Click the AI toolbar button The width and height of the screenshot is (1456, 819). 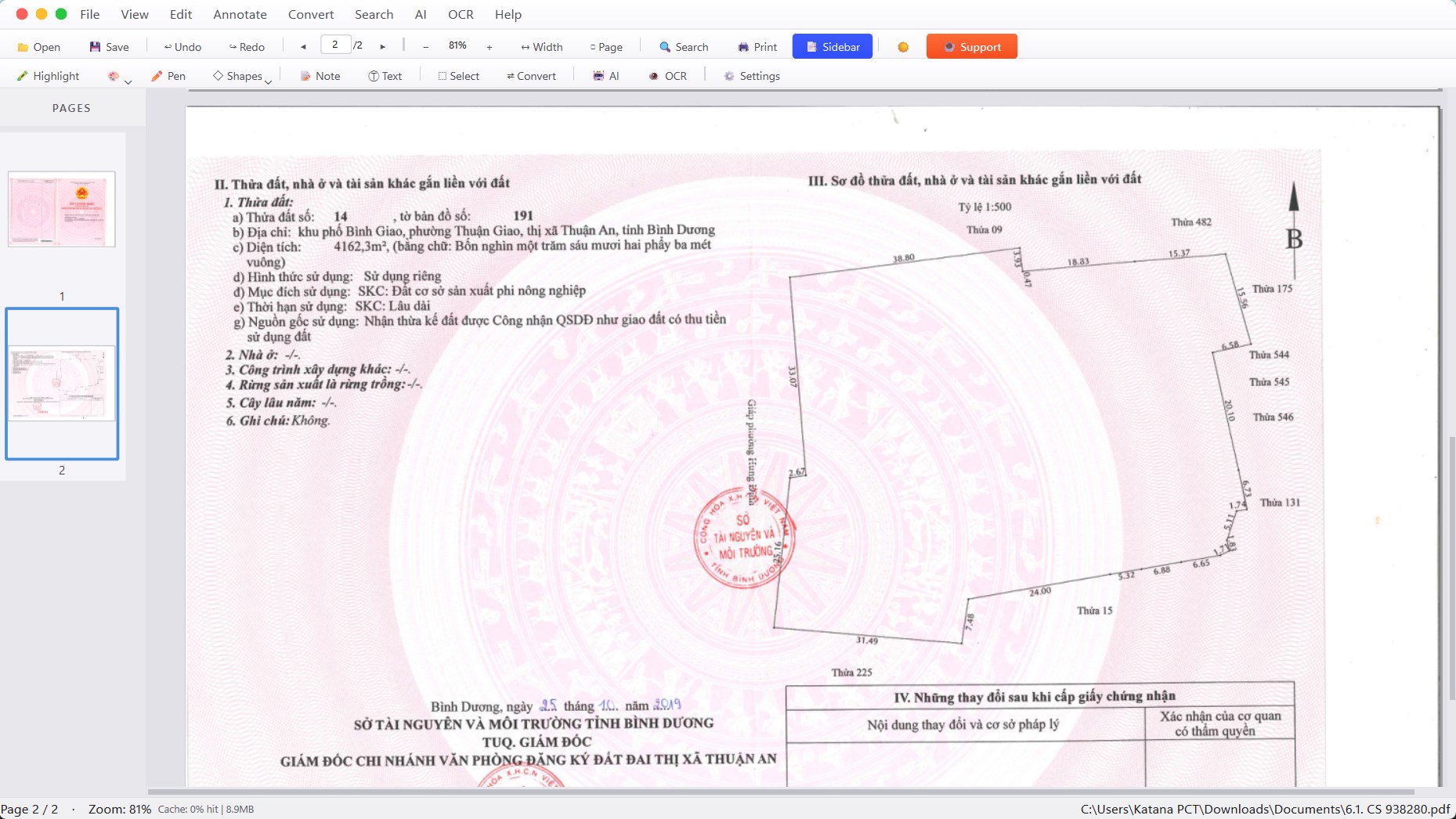(606, 76)
